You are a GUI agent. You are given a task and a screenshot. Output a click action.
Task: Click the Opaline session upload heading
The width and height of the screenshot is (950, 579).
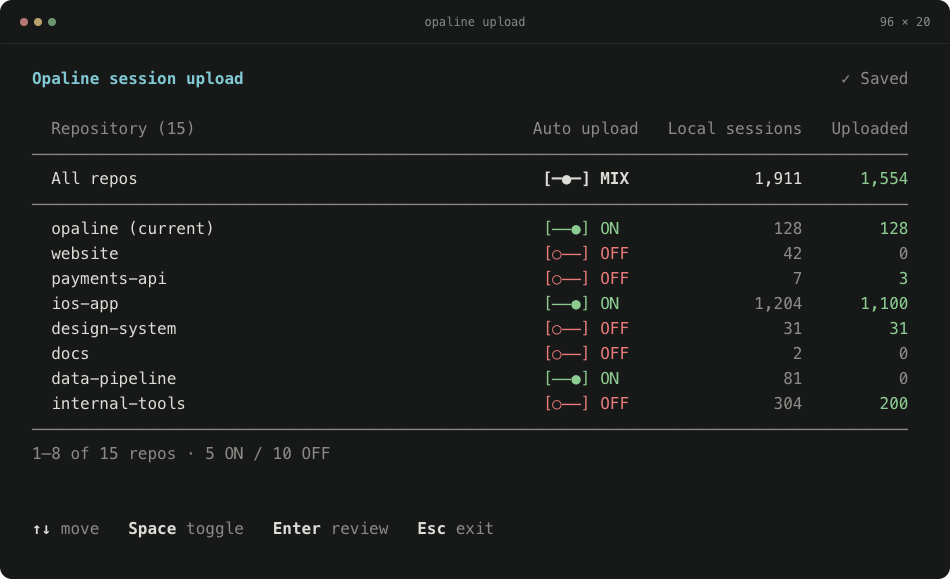(138, 79)
